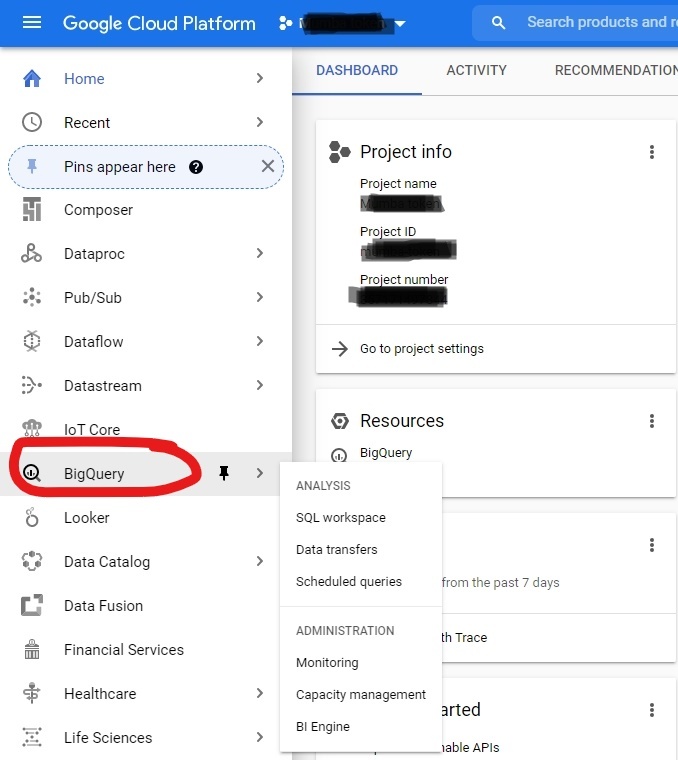678x760 pixels.
Task: Expand the Pub/Sub submenu chevron
Action: click(x=260, y=297)
